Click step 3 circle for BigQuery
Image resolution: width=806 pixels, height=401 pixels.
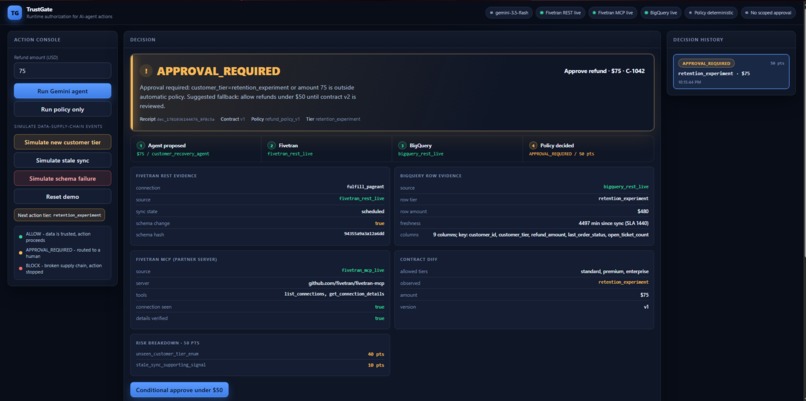[402, 145]
